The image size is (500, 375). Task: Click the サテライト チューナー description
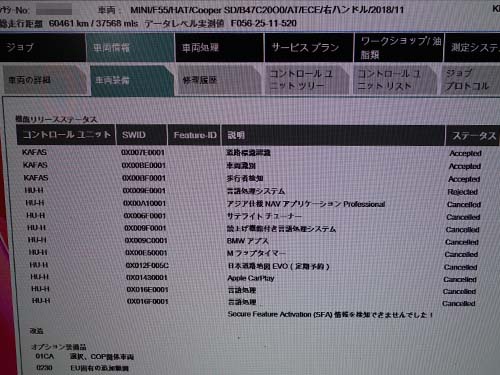[264, 216]
